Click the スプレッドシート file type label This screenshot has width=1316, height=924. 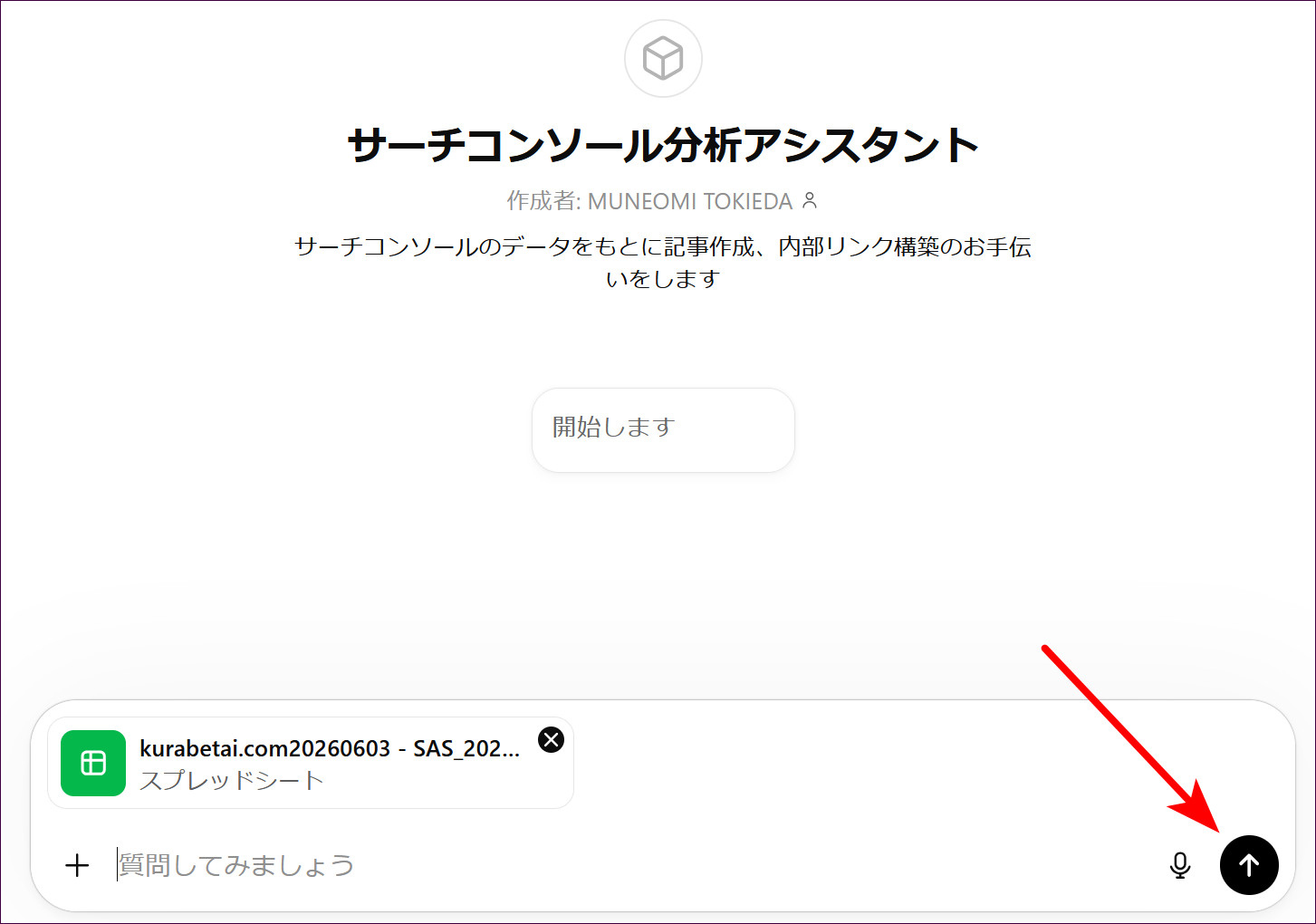231,780
